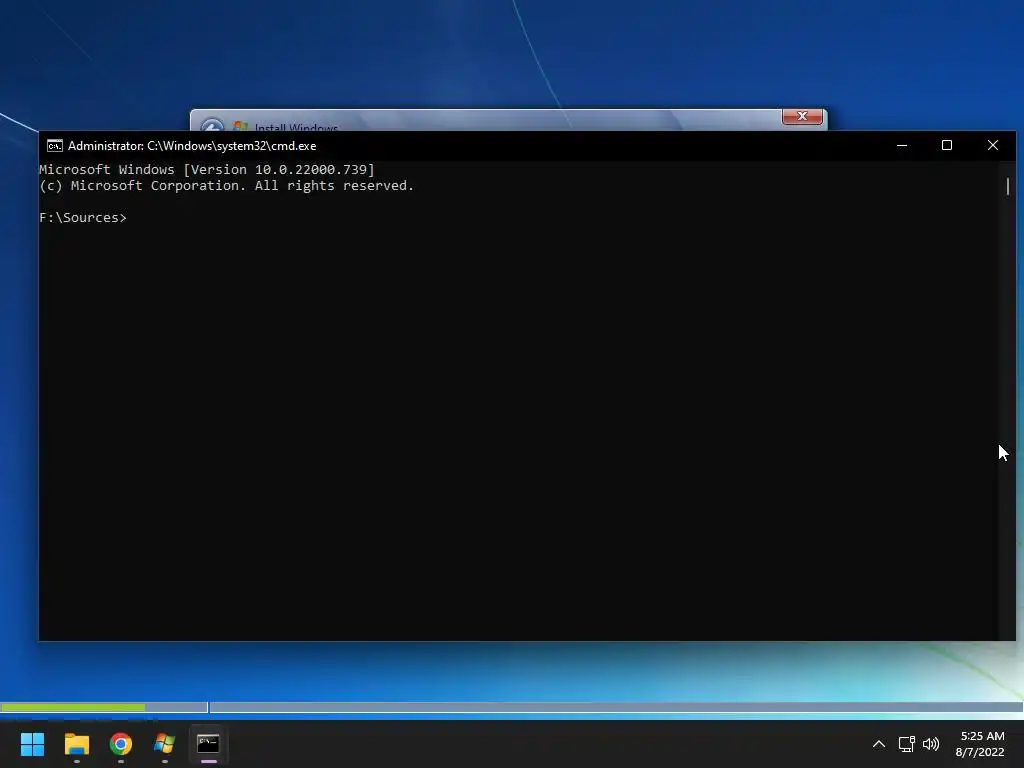Select the Command Prompt taskbar icon
Screen dimensions: 1024x768
click(208, 744)
